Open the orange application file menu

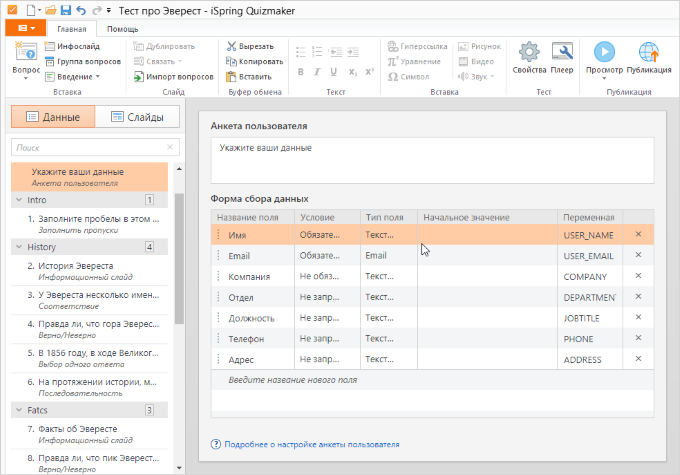point(26,28)
